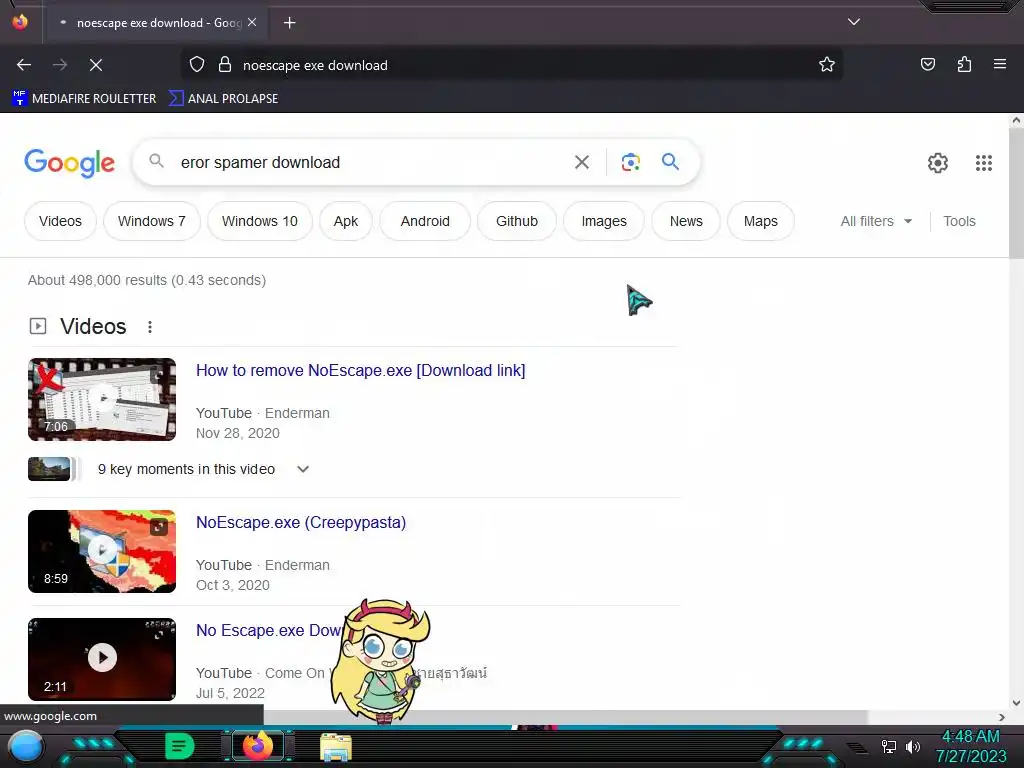
Task: Open How to remove NoEscape.exe link
Action: tap(360, 370)
